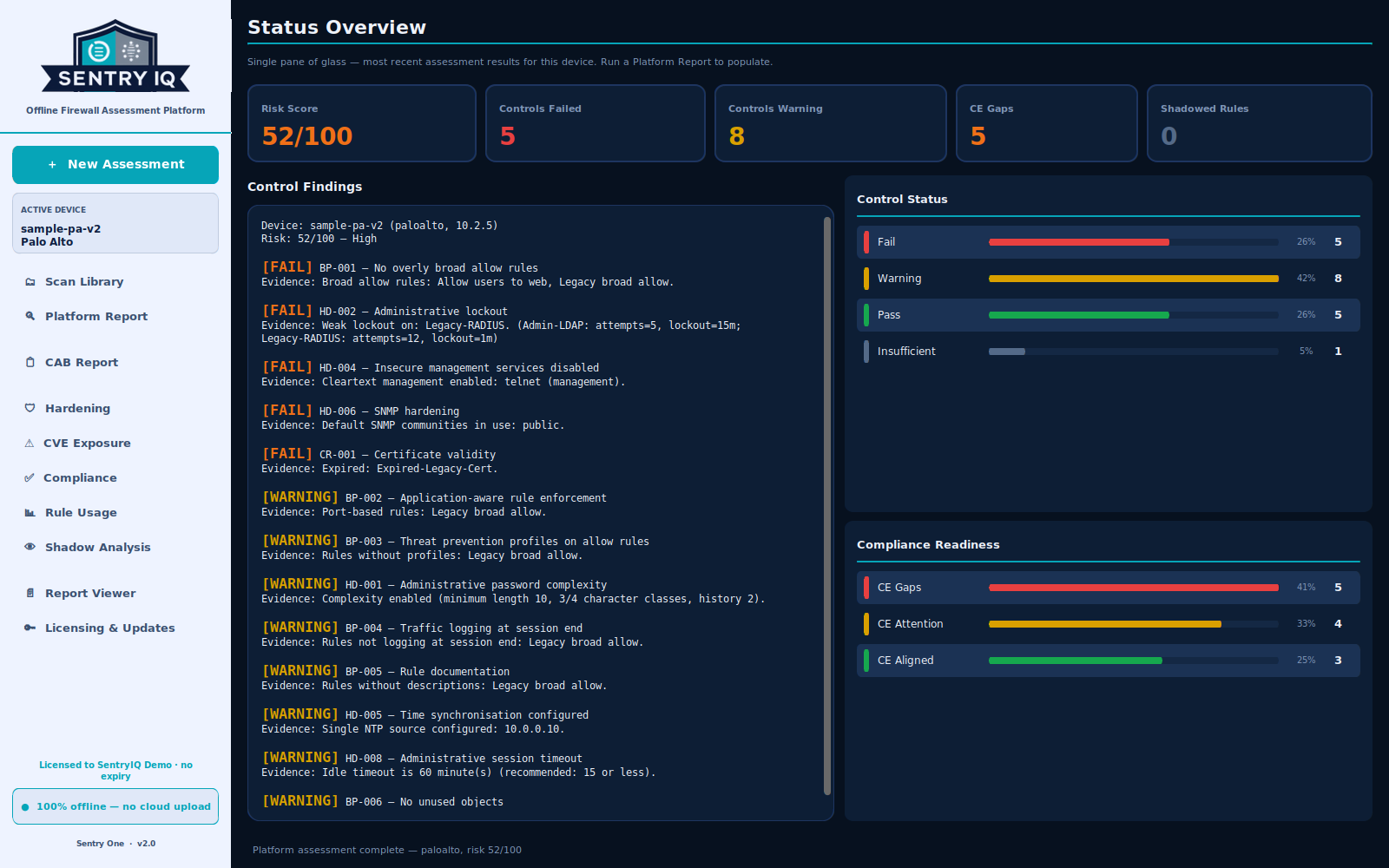
Task: Click the CE Gaps summary card
Action: (x=1047, y=123)
